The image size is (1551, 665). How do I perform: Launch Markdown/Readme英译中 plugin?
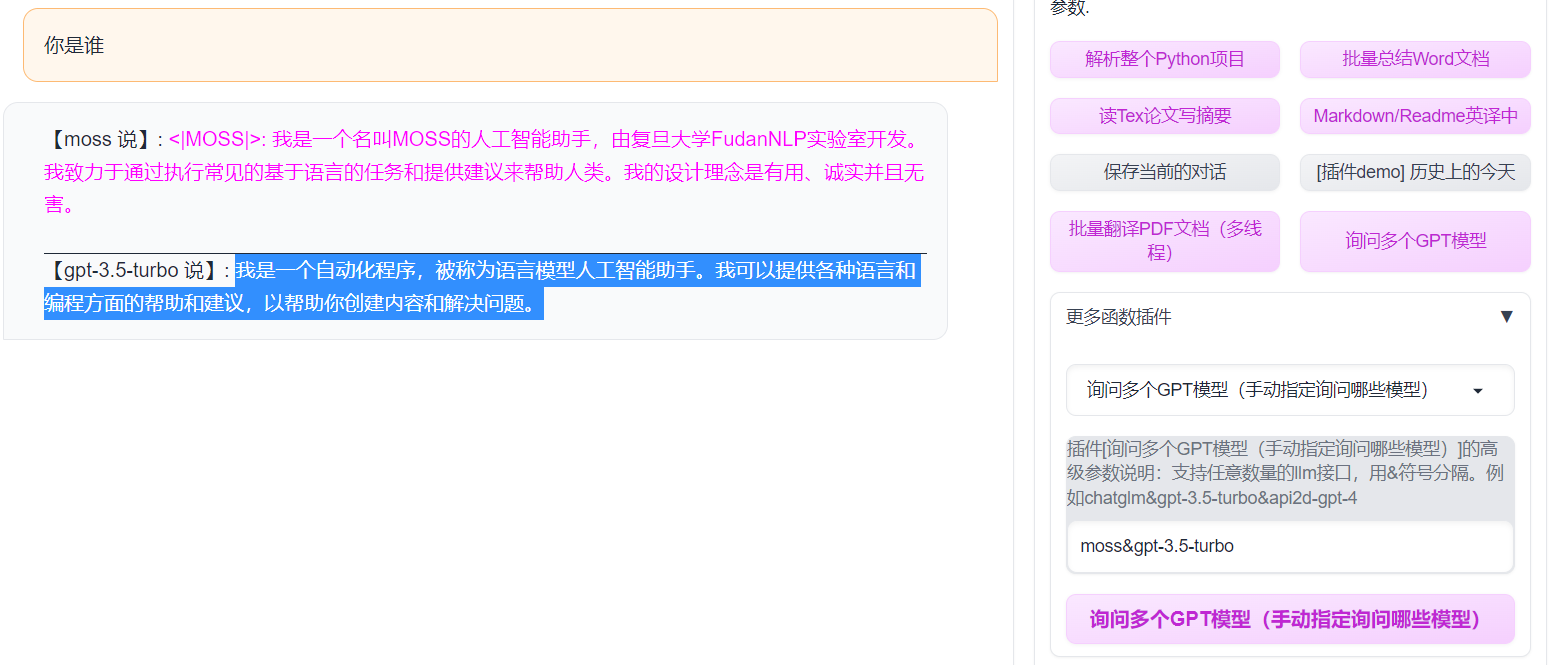(1415, 116)
